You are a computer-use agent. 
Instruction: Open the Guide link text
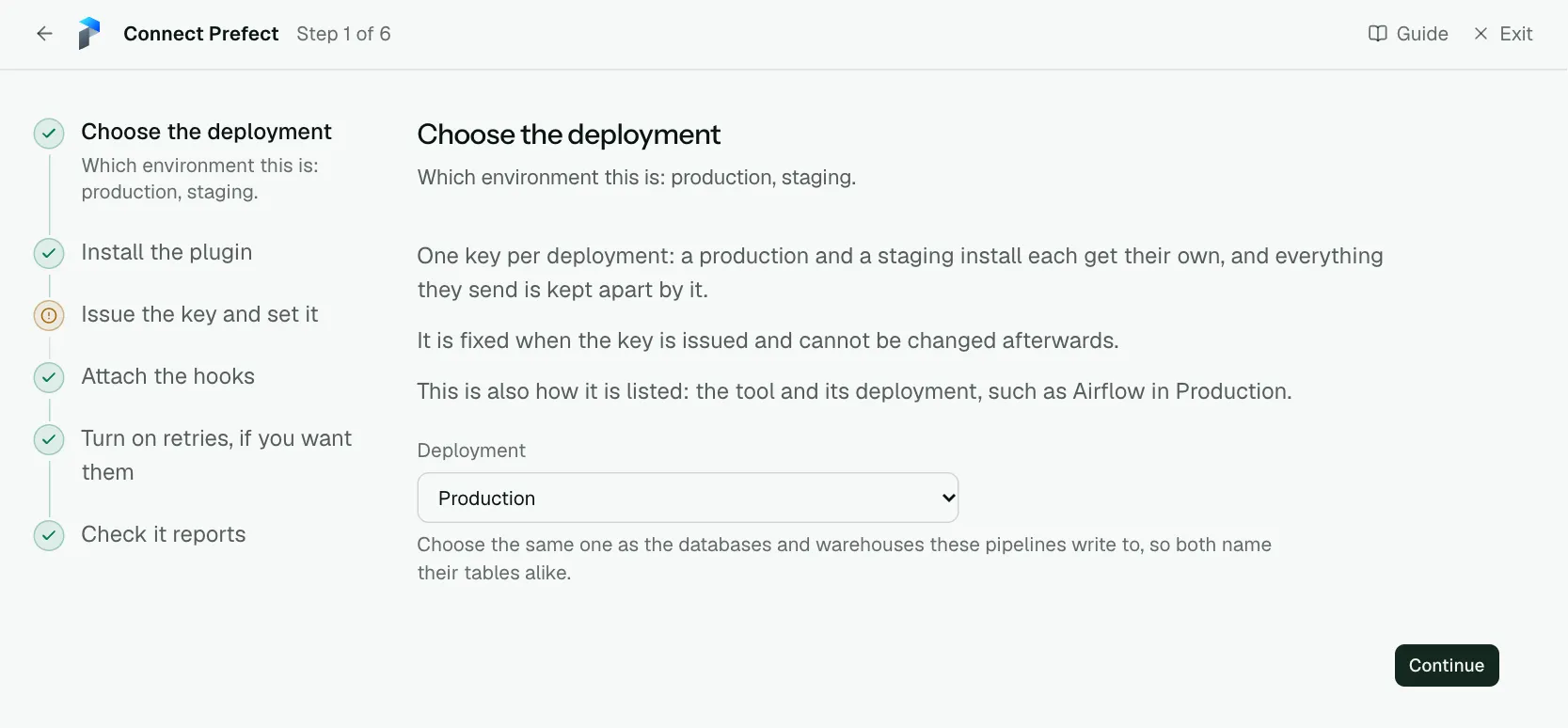[1422, 34]
